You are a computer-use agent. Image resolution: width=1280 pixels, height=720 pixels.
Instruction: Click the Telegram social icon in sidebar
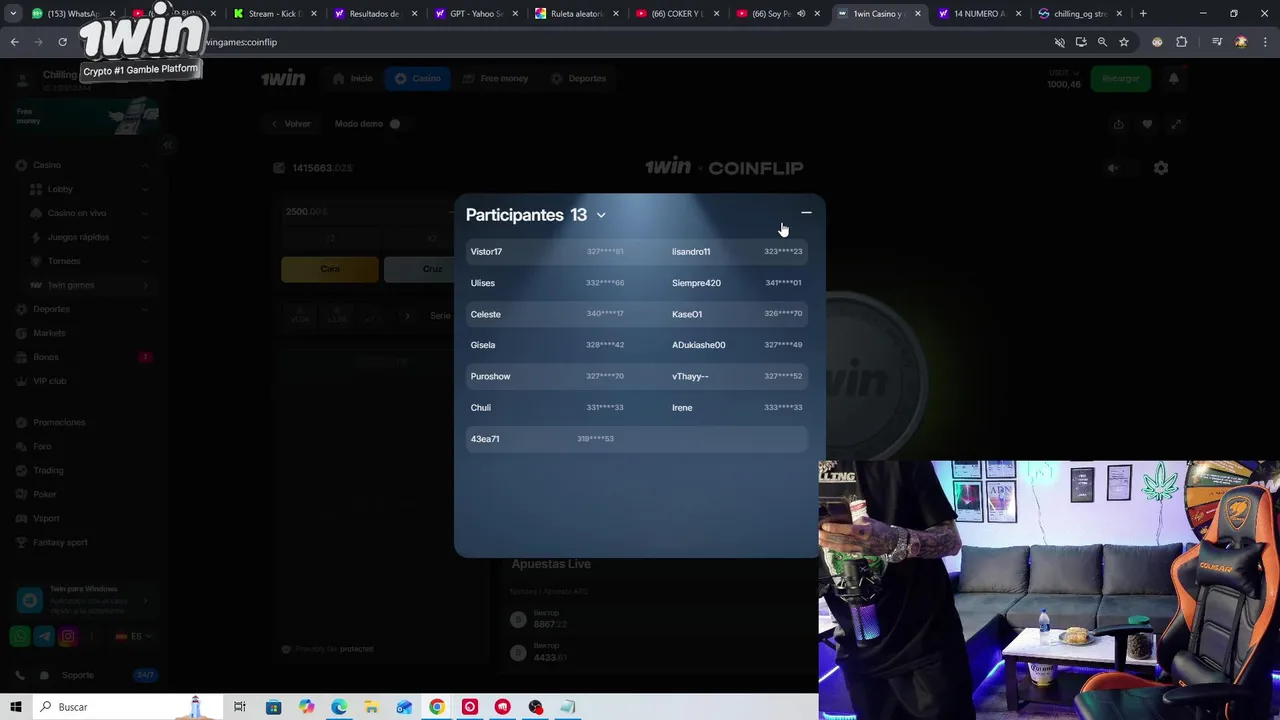click(x=43, y=636)
